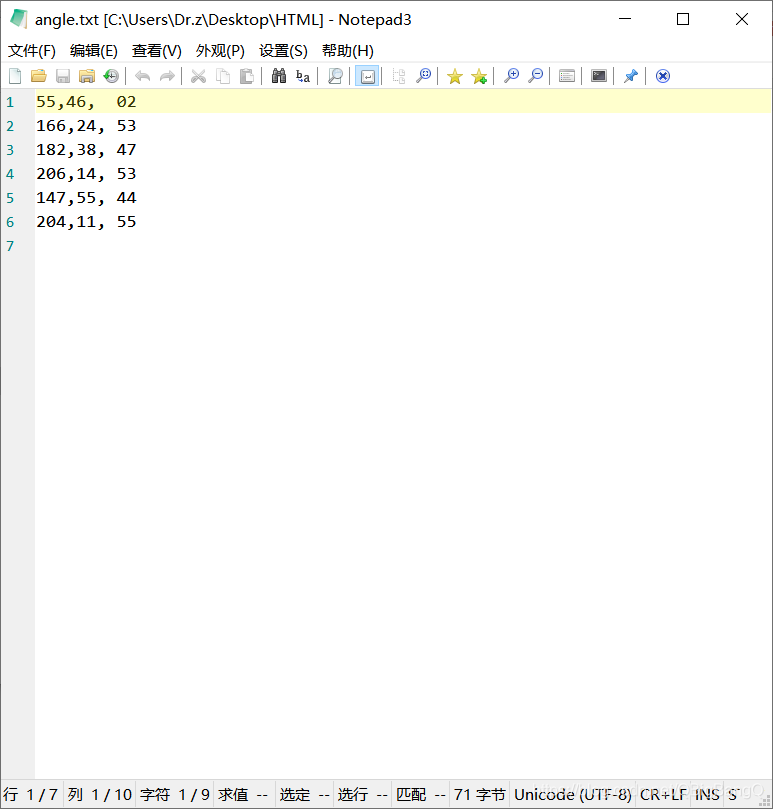Image resolution: width=773 pixels, height=809 pixels.
Task: Click the Redo arrow icon
Action: click(167, 76)
